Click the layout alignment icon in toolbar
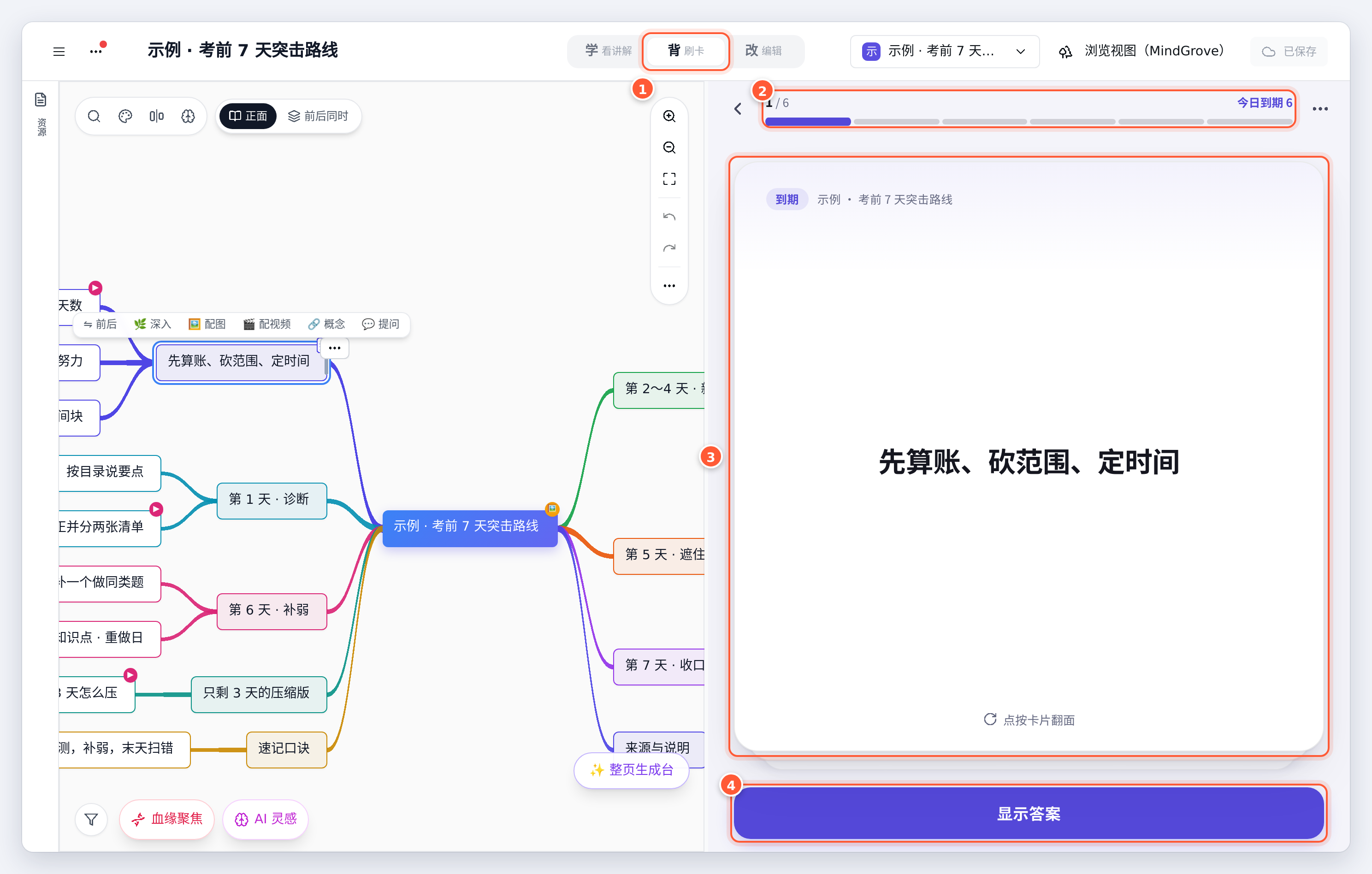Image resolution: width=1372 pixels, height=874 pixels. [x=157, y=116]
